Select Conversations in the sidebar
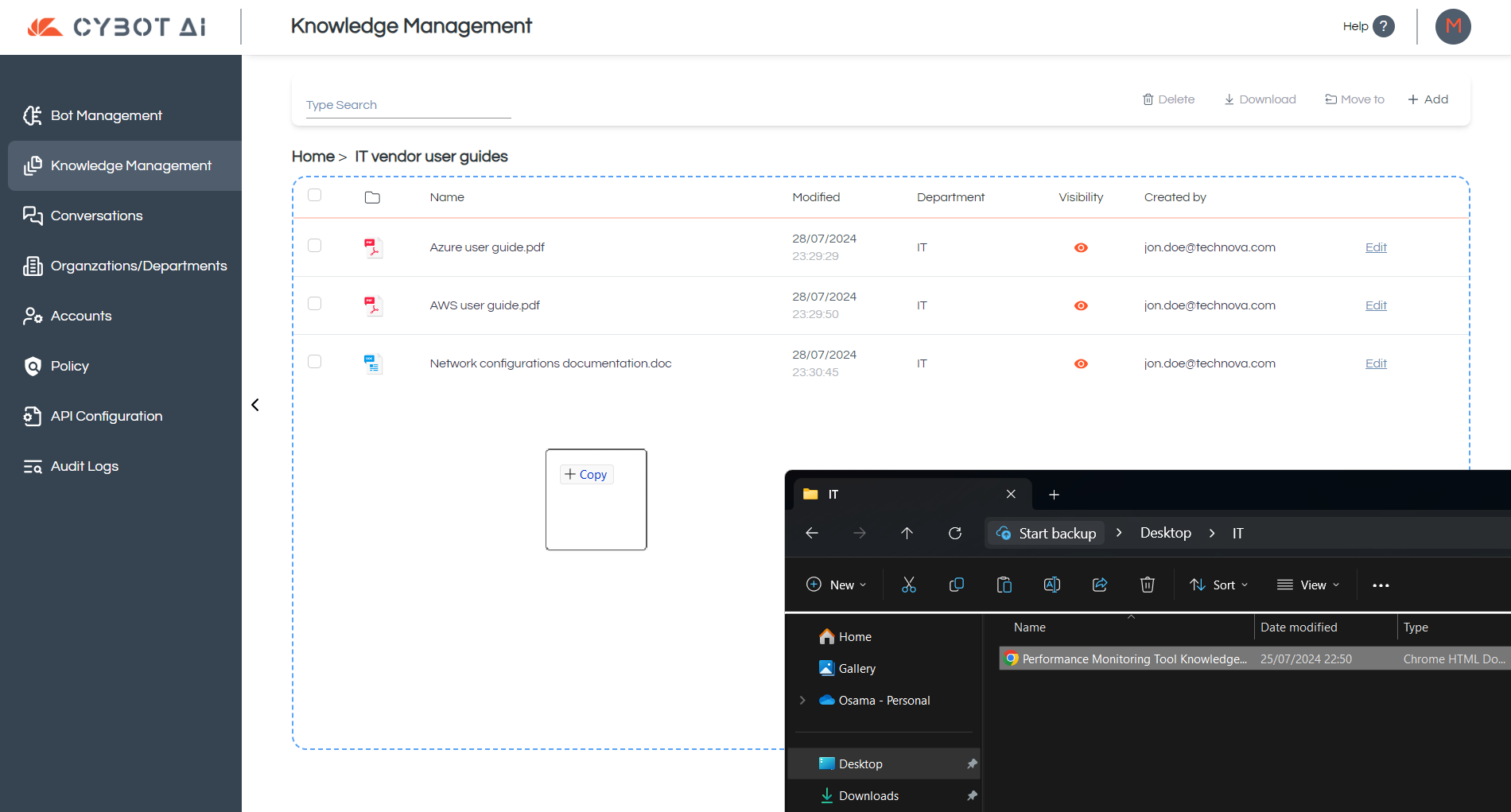Viewport: 1511px width, 812px height. [97, 216]
